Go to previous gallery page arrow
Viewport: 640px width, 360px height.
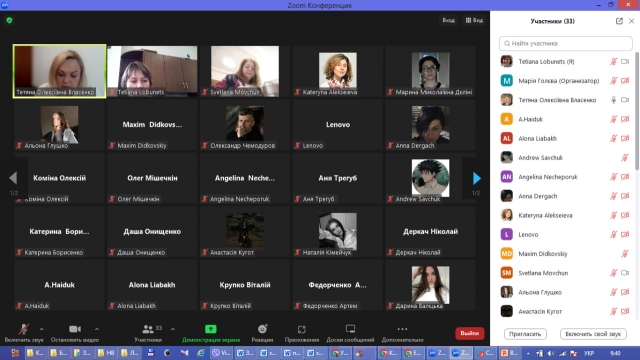click(13, 178)
